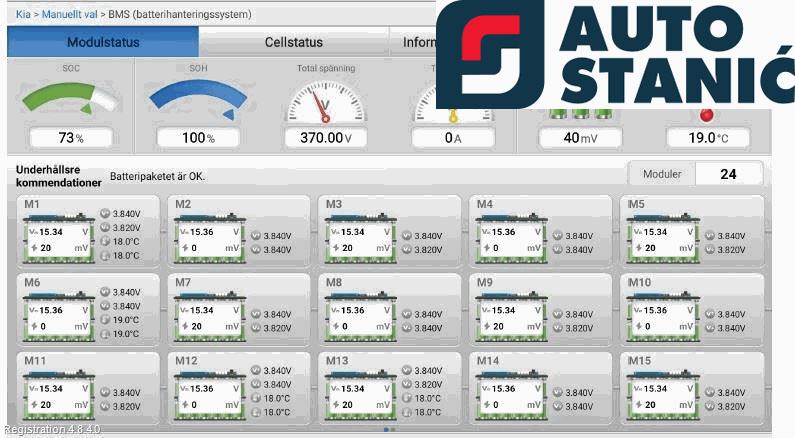Click the M12 module battery icon

[209, 395]
